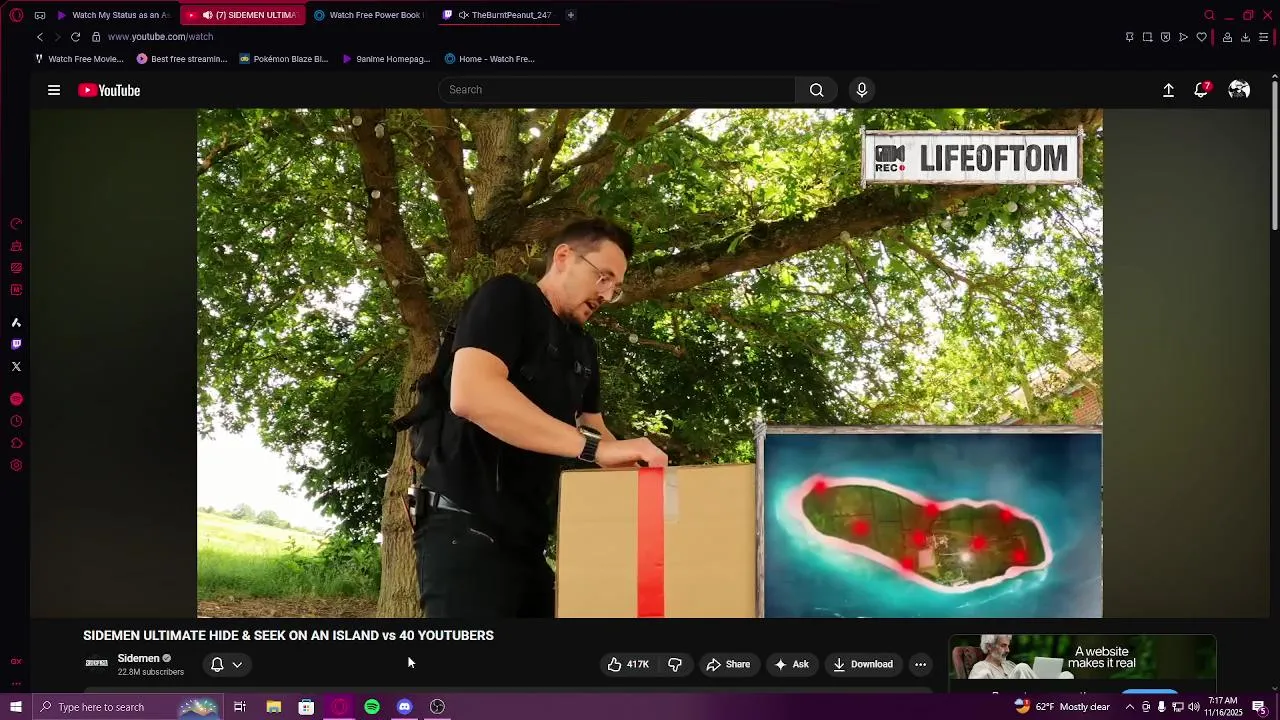Open 9anime Homepage bookmark

[386, 59]
